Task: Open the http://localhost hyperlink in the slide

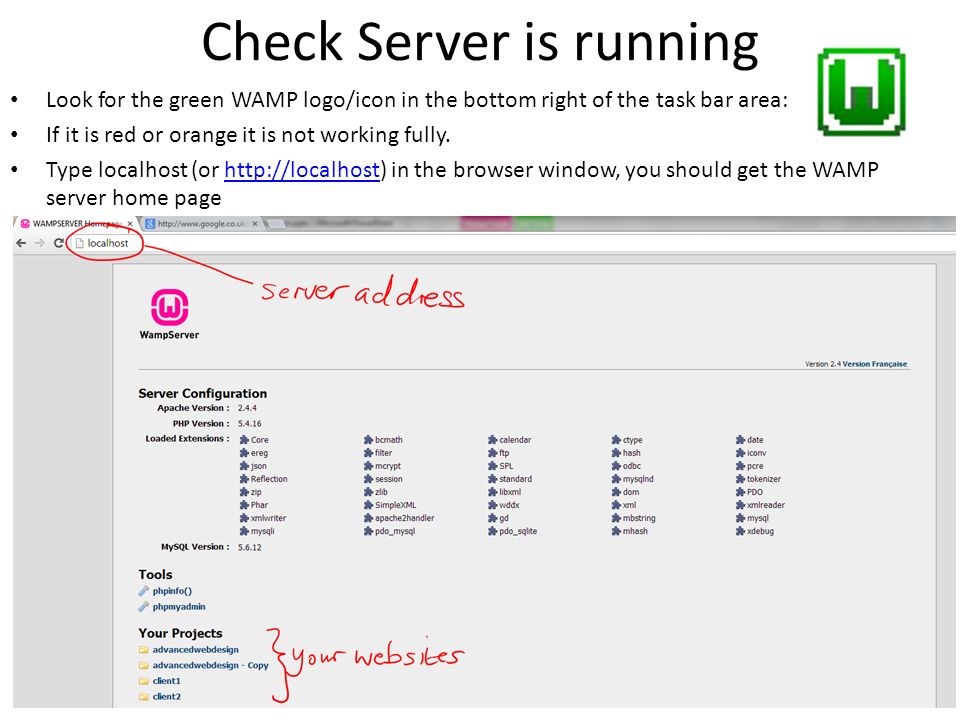Action: point(302,170)
